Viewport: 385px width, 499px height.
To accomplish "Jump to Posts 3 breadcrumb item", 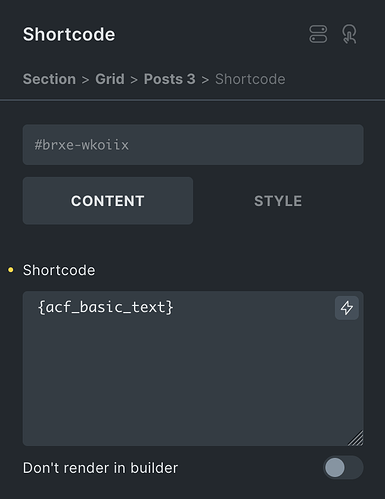I will [170, 79].
